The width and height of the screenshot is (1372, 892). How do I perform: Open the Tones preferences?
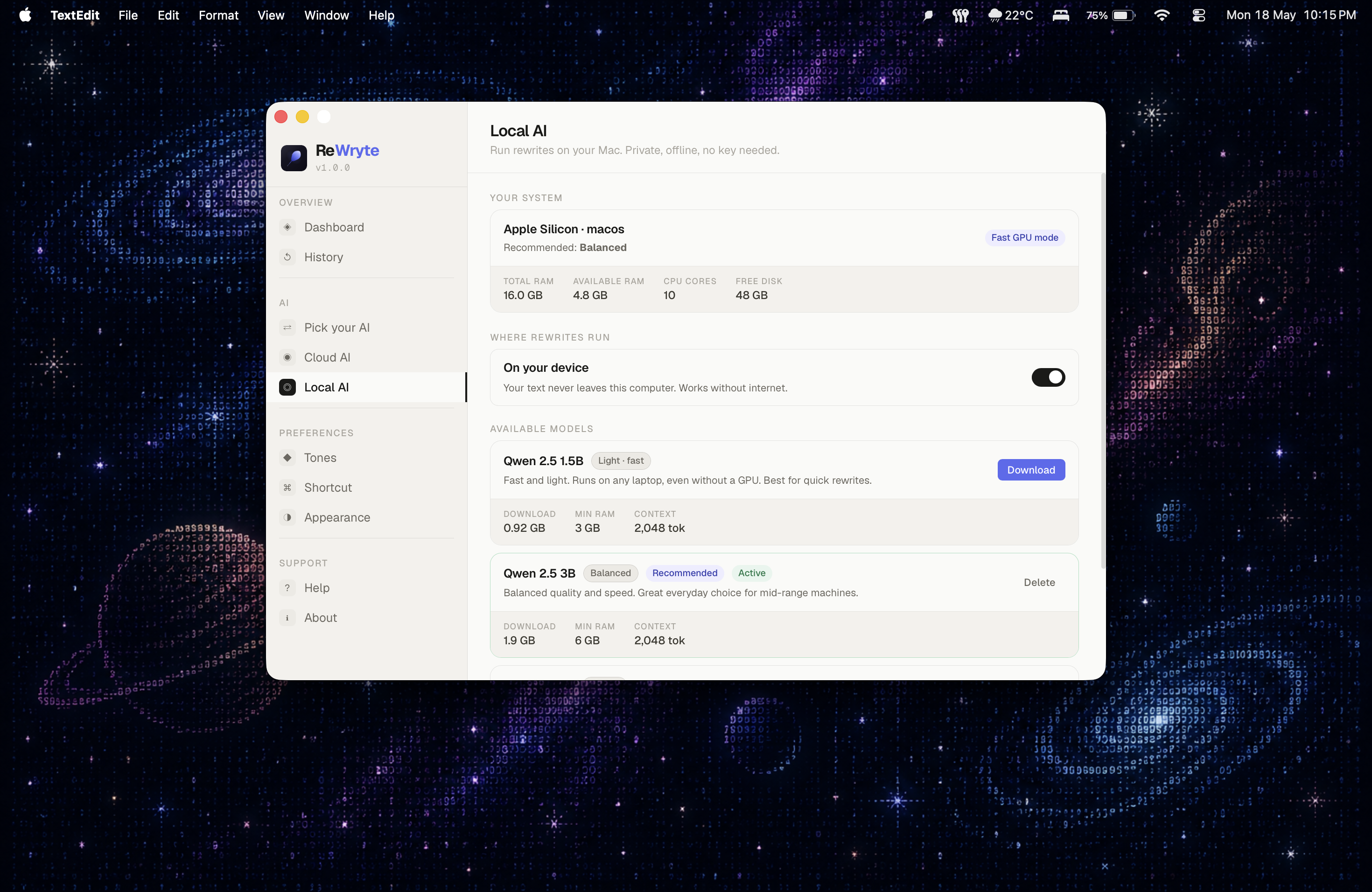pos(367,458)
